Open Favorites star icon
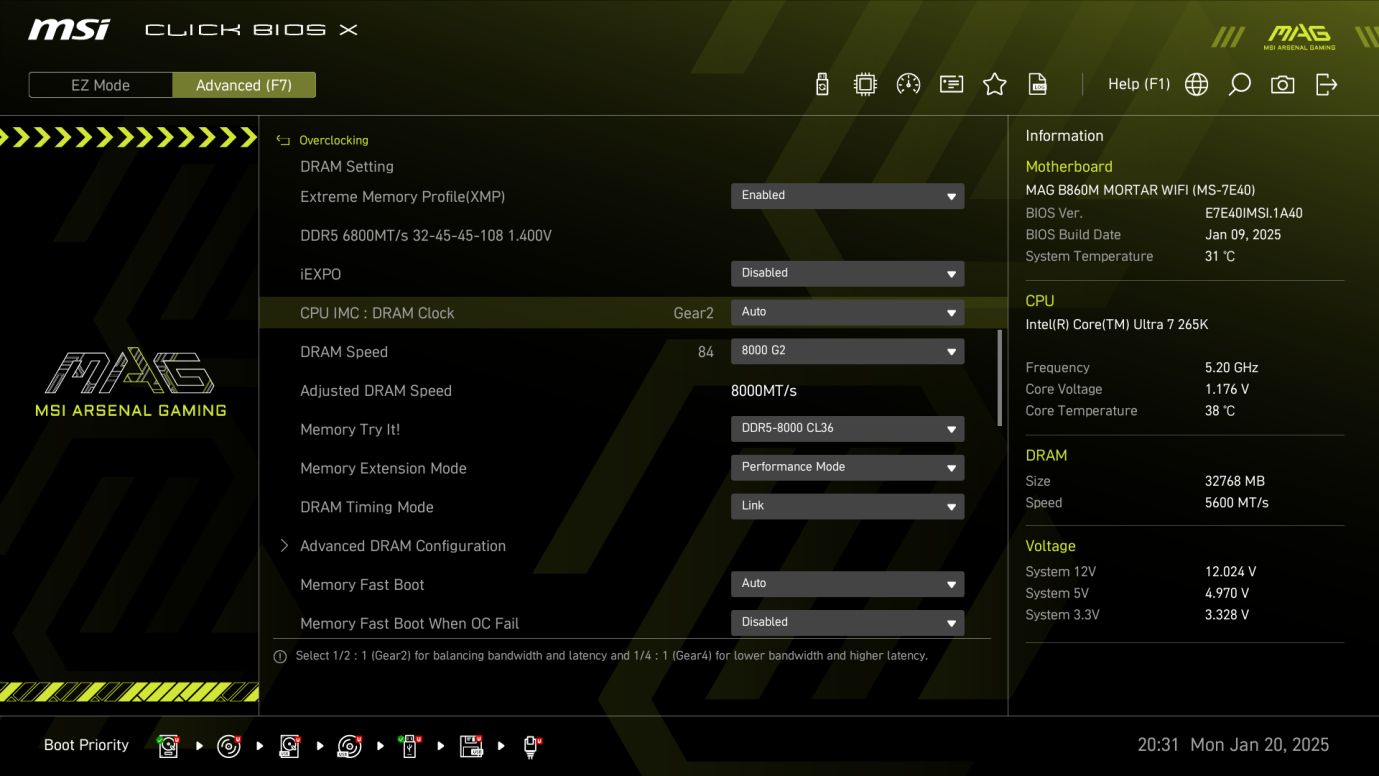Image resolution: width=1379 pixels, height=776 pixels. click(994, 85)
